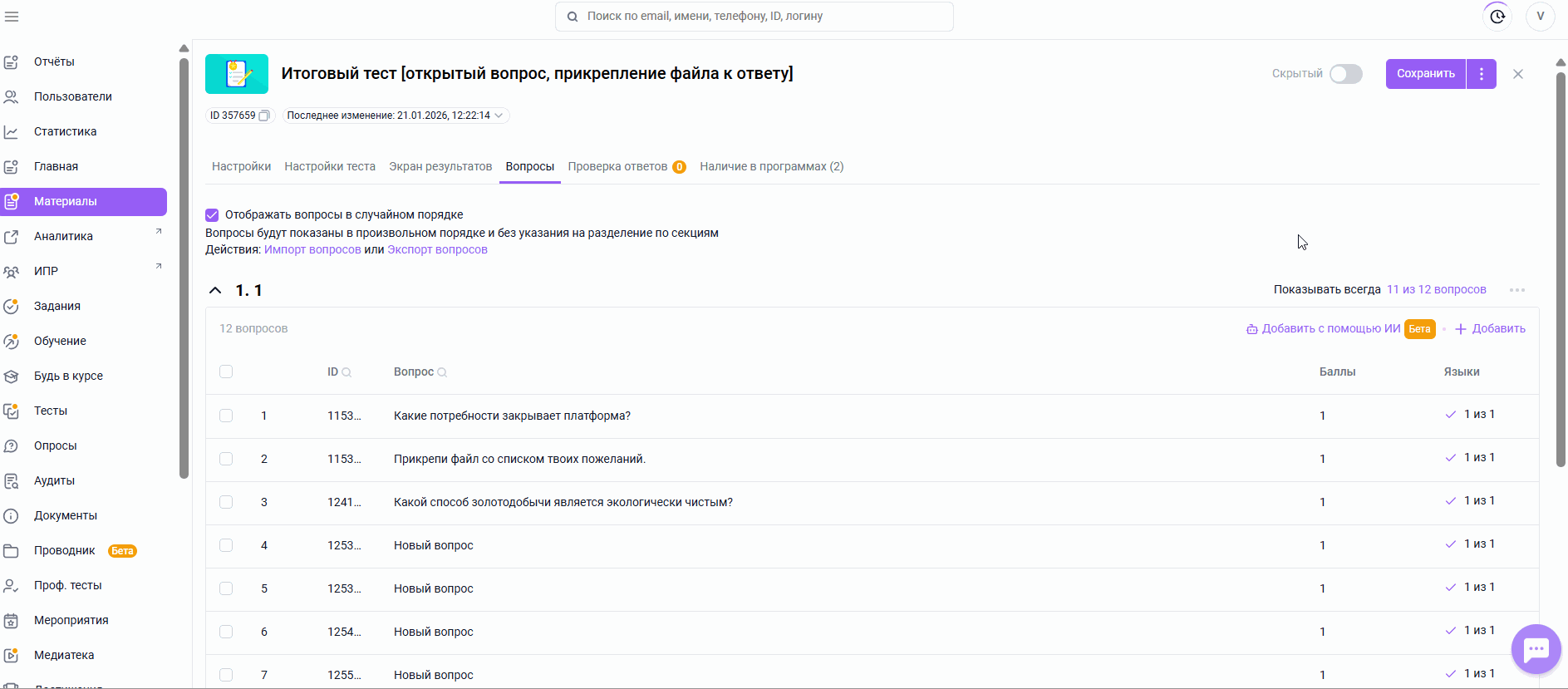Viewport: 1568px width, 689px height.
Task: Check the select-all questions checkbox in header
Action: click(226, 372)
